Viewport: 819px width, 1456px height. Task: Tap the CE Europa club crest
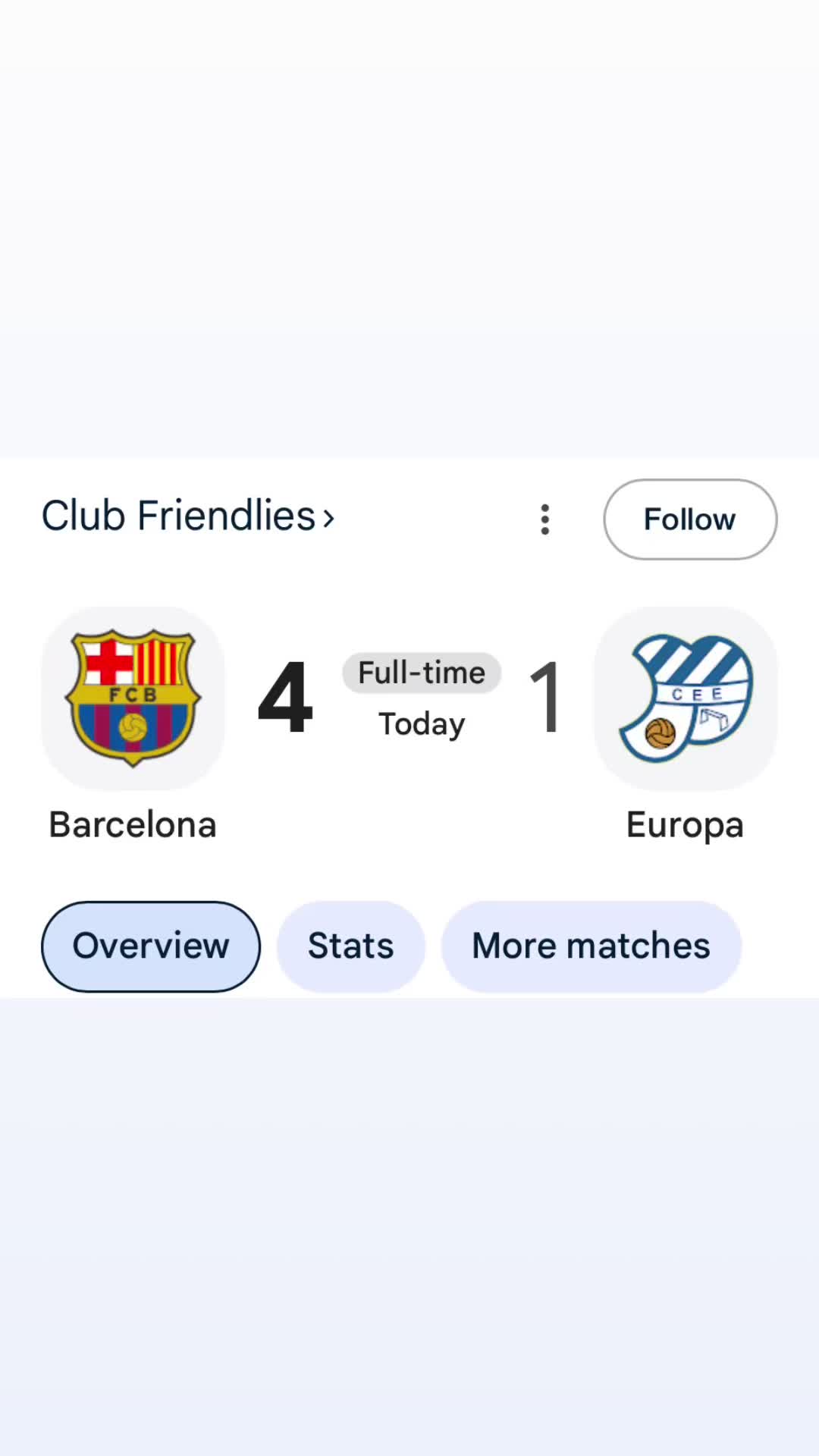pyautogui.click(x=686, y=698)
